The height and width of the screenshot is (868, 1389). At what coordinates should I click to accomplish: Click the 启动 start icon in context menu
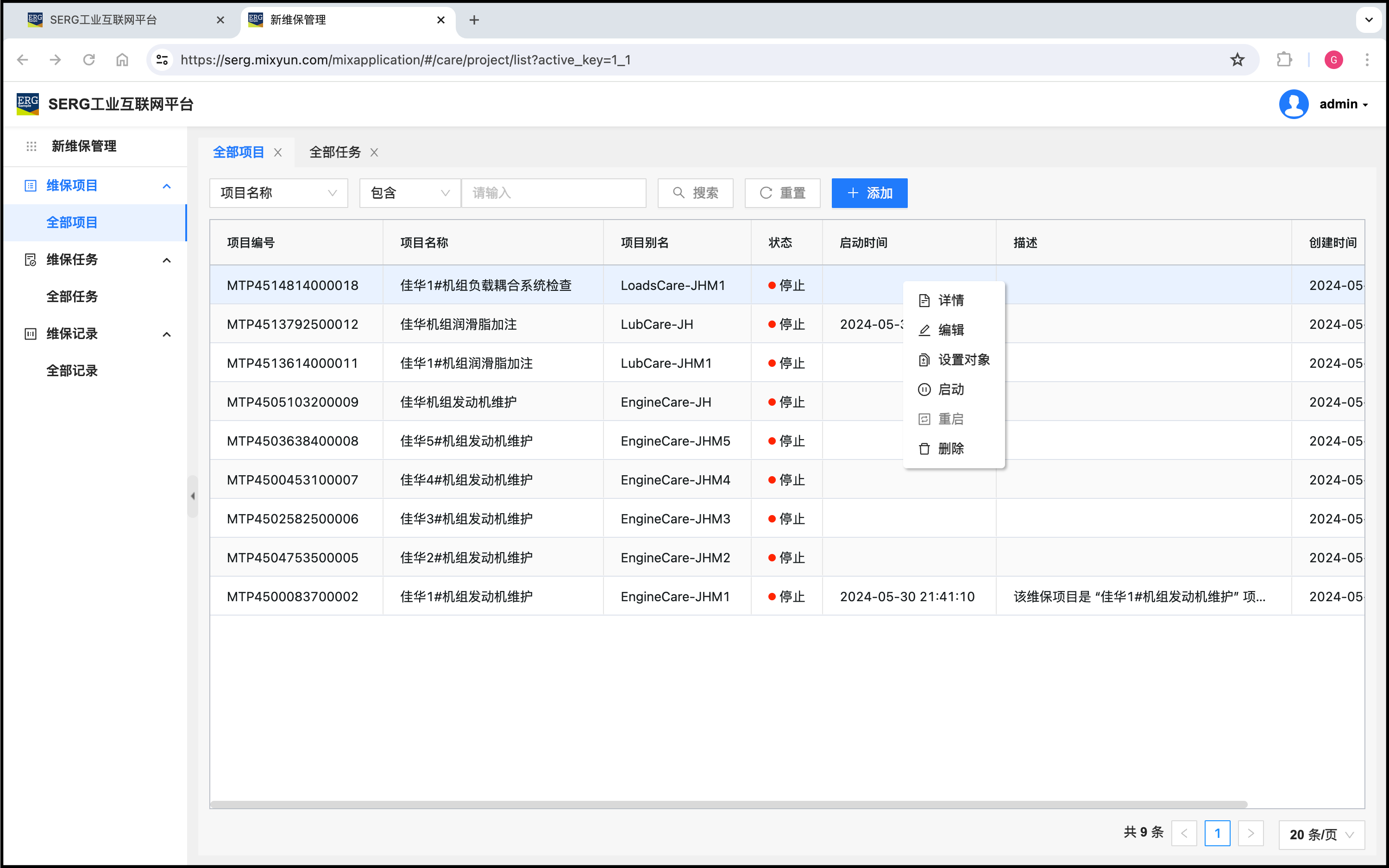[924, 390]
